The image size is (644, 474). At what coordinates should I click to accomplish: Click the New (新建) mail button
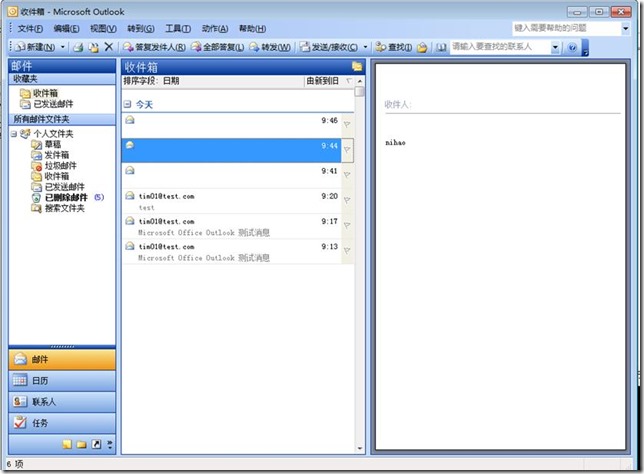click(35, 47)
